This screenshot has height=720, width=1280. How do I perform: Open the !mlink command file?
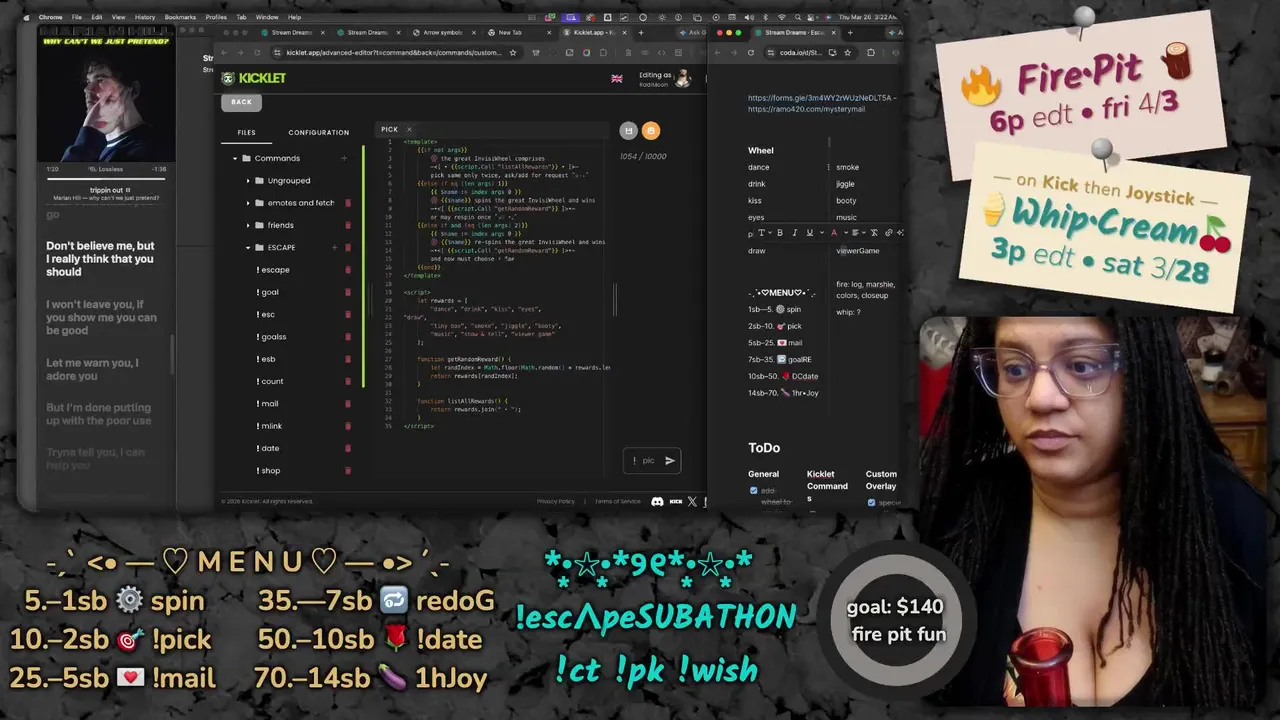[270, 426]
